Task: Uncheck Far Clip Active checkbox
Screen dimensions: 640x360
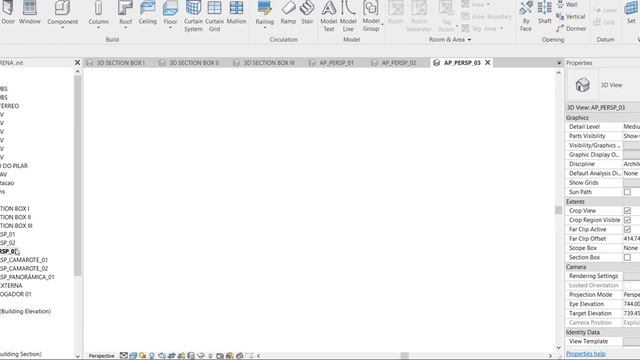Action: tap(627, 229)
